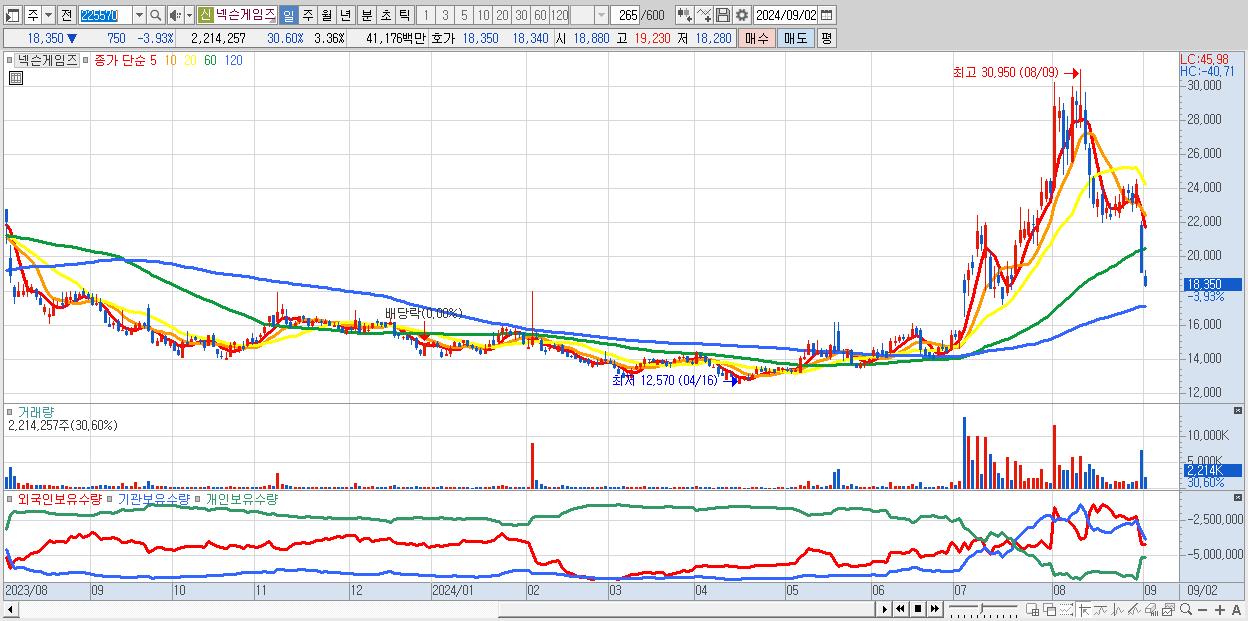Switch to the tick 틱 chart period
The height and width of the screenshot is (621, 1248).
[404, 15]
